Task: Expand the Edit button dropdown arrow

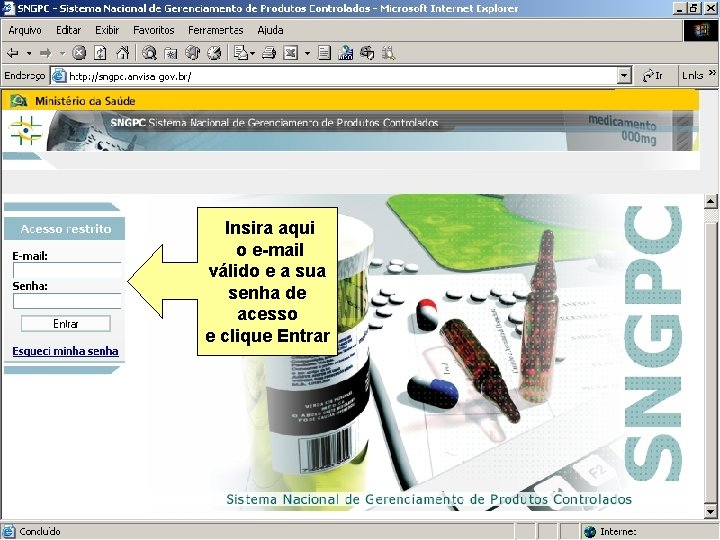Action: 307,54
